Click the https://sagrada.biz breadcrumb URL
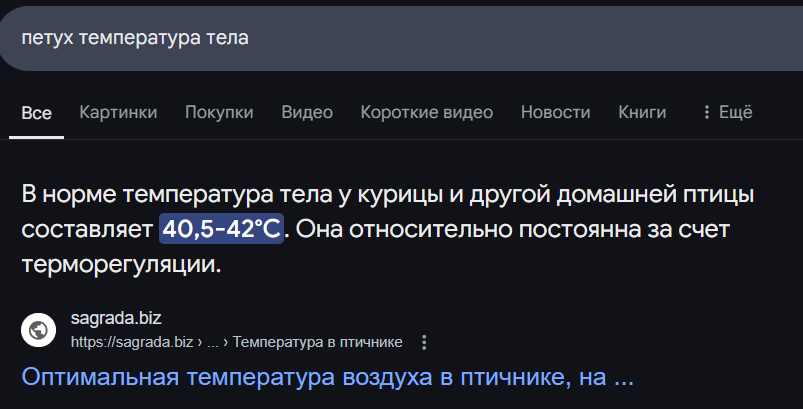 coord(132,342)
